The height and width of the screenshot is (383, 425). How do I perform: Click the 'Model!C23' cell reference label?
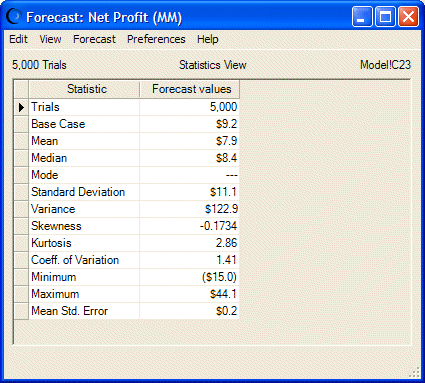click(x=385, y=65)
